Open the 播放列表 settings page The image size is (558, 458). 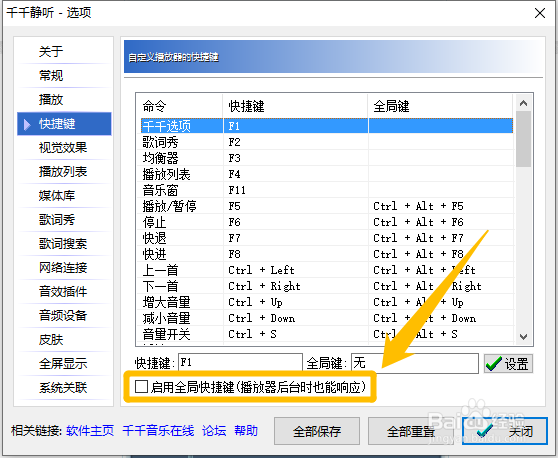[x=64, y=172]
